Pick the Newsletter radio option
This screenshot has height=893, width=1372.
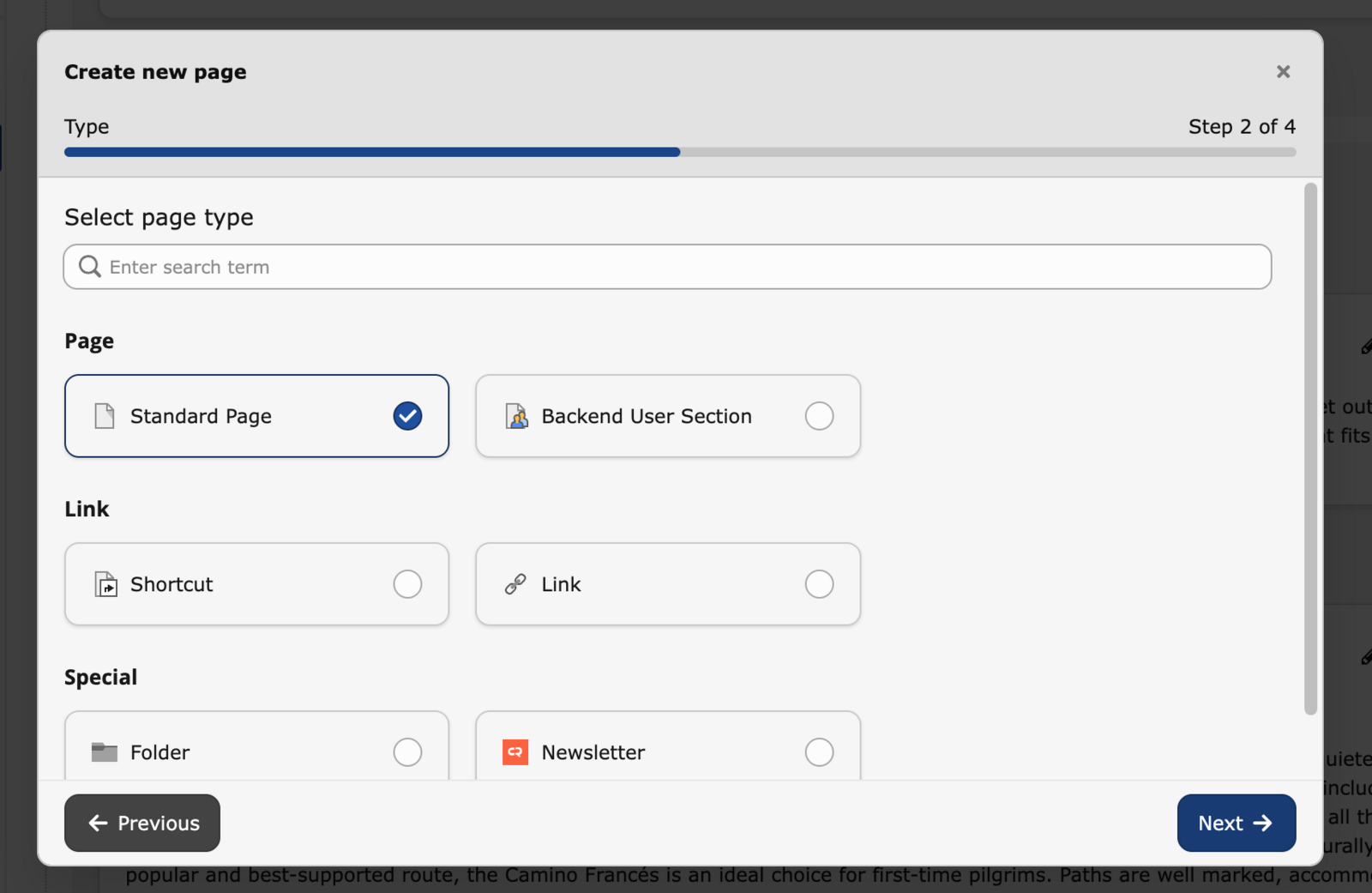[819, 752]
